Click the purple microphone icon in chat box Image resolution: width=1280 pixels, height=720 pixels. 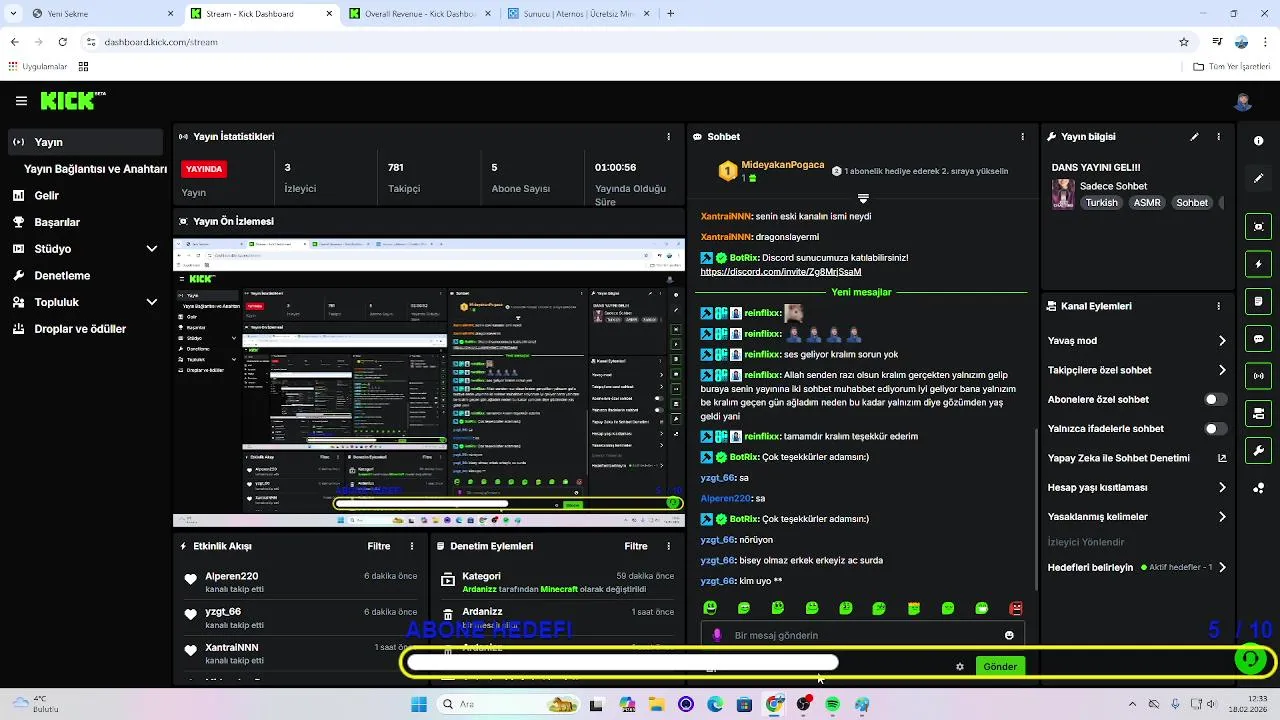[716, 635]
